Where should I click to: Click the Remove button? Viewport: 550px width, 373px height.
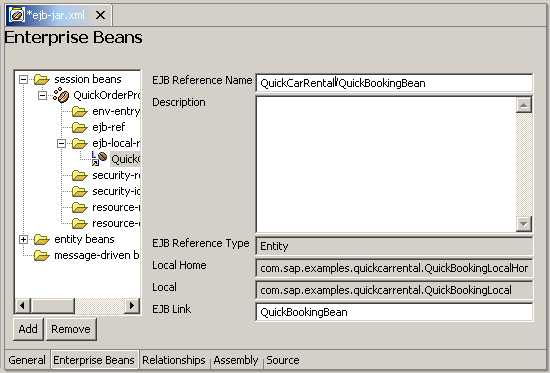[71, 329]
